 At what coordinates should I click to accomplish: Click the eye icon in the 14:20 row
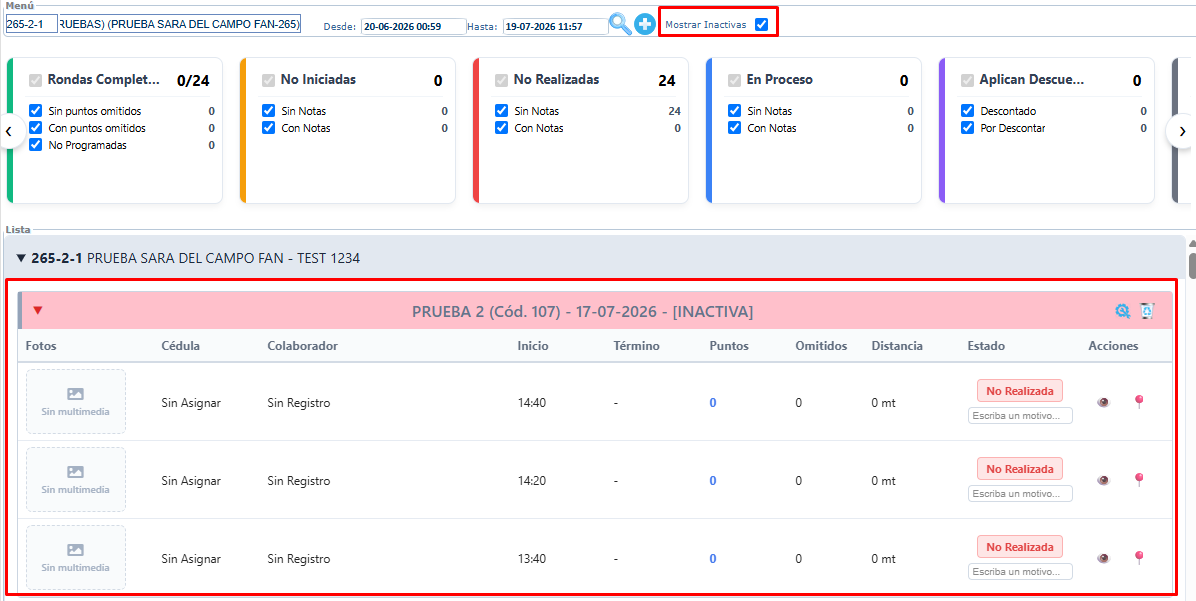point(1103,480)
